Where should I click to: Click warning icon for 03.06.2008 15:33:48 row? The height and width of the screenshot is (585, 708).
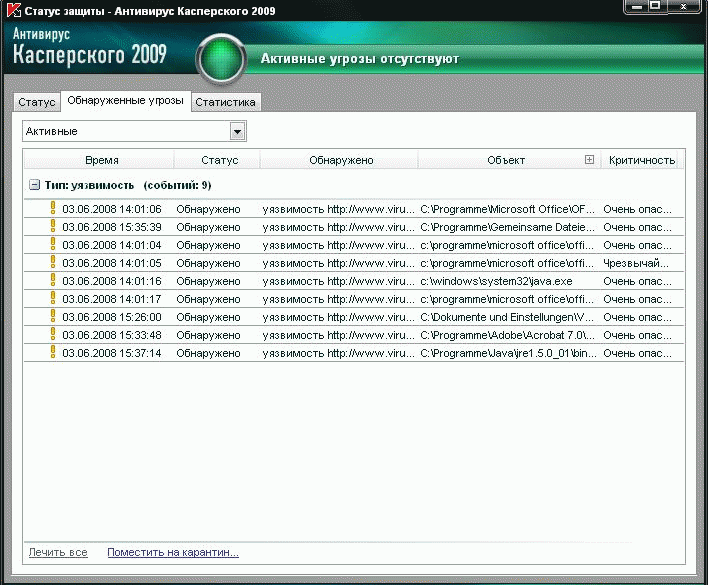53,334
